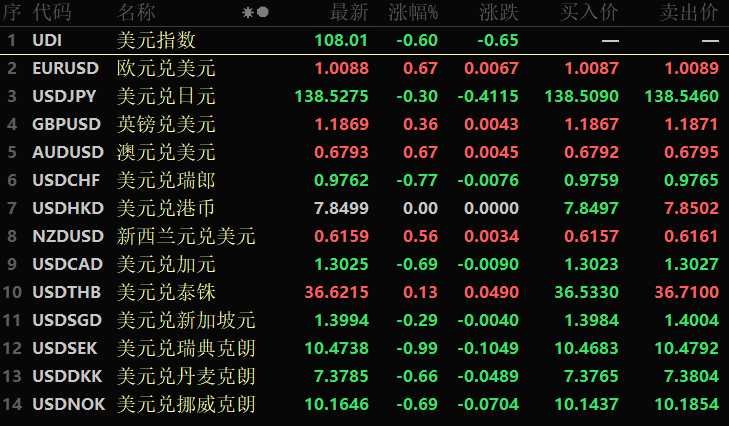The image size is (729, 426).
Task: Select USDHKD 美元兑港币 in the list
Action: tap(166, 209)
